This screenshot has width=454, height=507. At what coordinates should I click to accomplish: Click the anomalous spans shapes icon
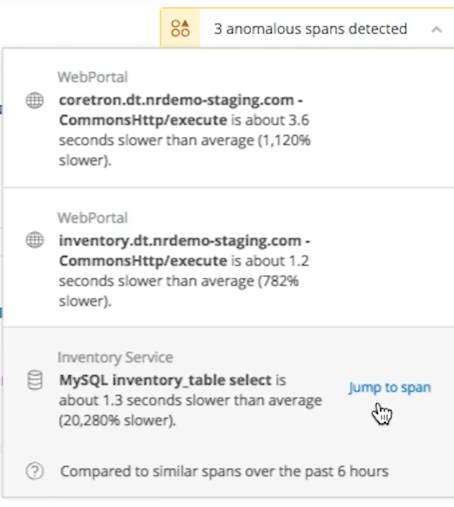tap(180, 29)
